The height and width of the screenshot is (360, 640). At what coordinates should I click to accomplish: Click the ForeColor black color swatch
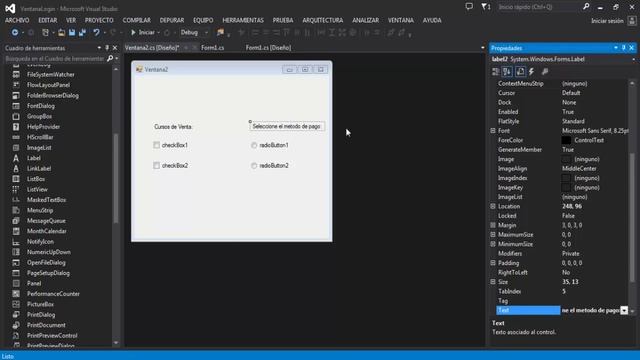[566, 140]
